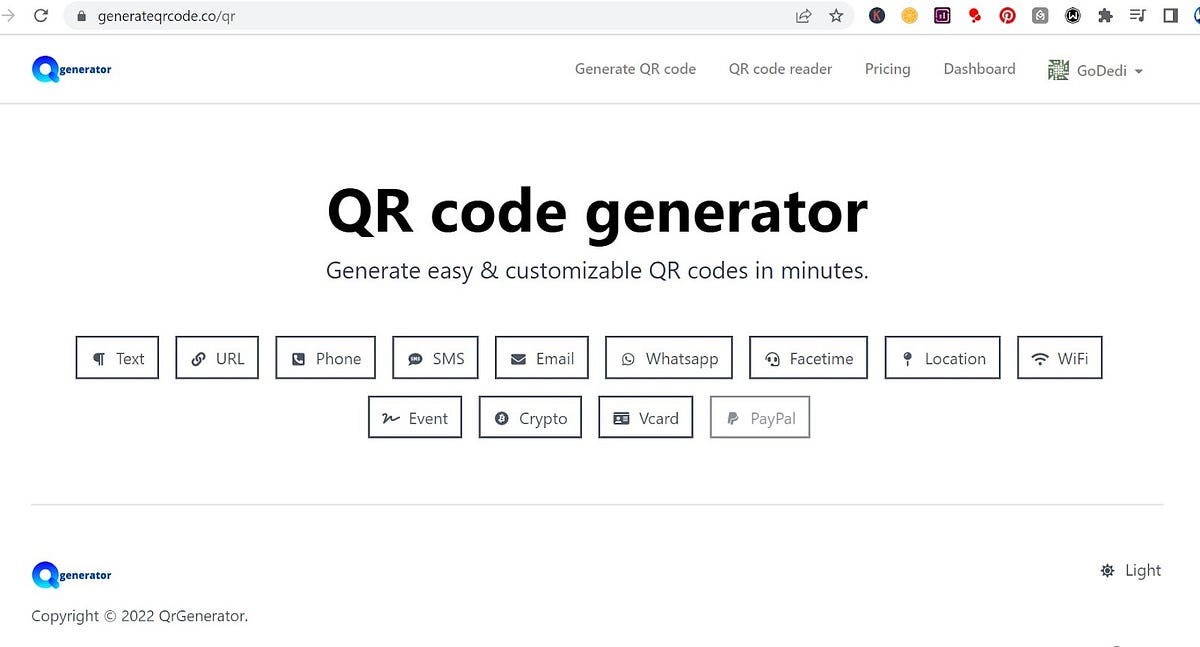This screenshot has width=1200, height=647.
Task: Open the Pinterest extension in the toolbar
Action: click(1007, 15)
